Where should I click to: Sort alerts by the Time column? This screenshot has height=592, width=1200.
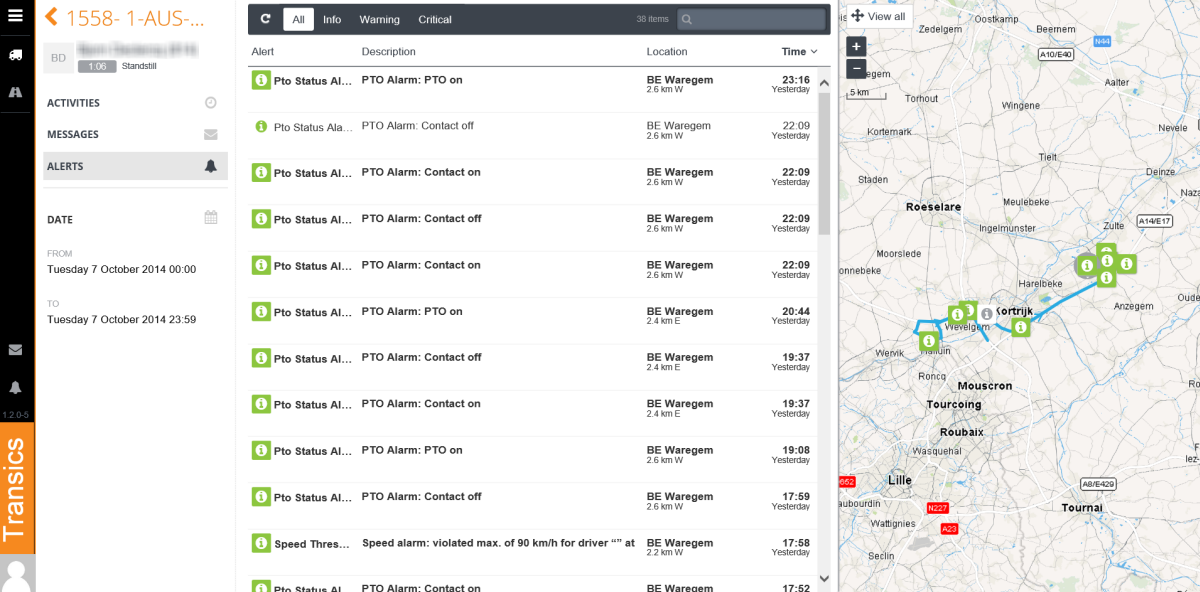click(799, 52)
